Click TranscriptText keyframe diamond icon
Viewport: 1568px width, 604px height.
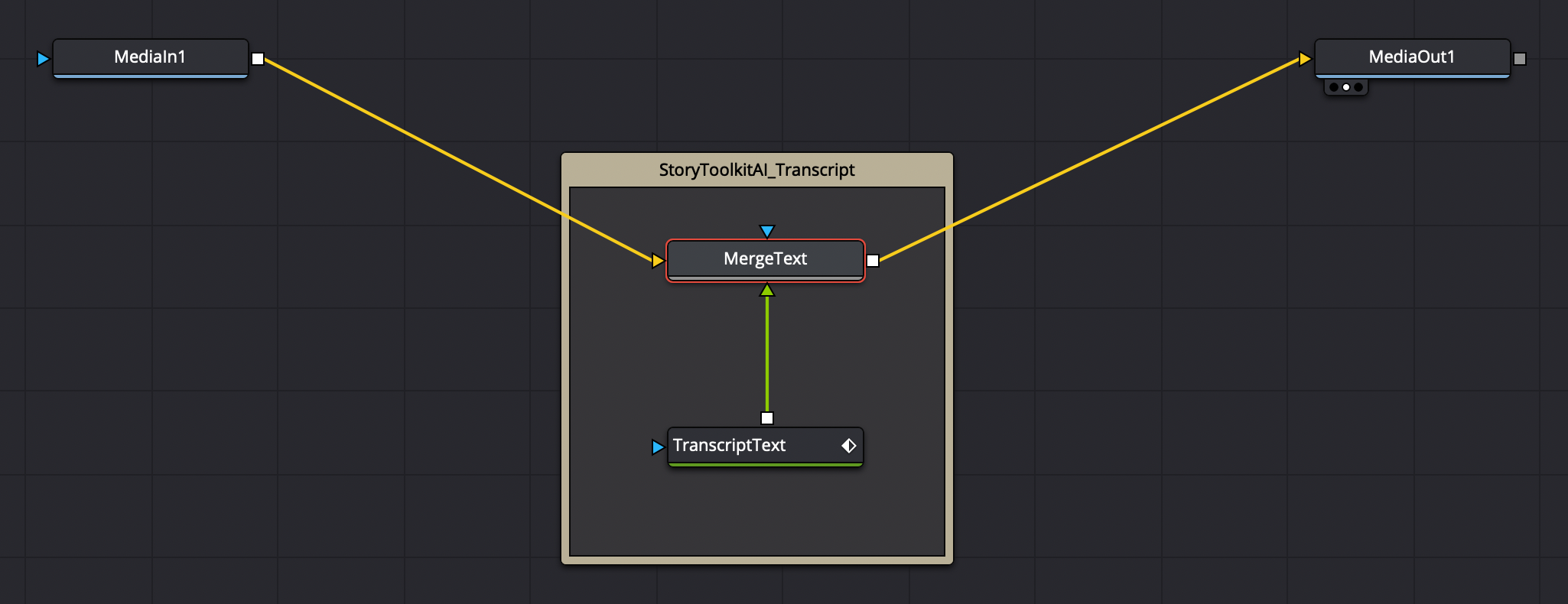coord(849,446)
